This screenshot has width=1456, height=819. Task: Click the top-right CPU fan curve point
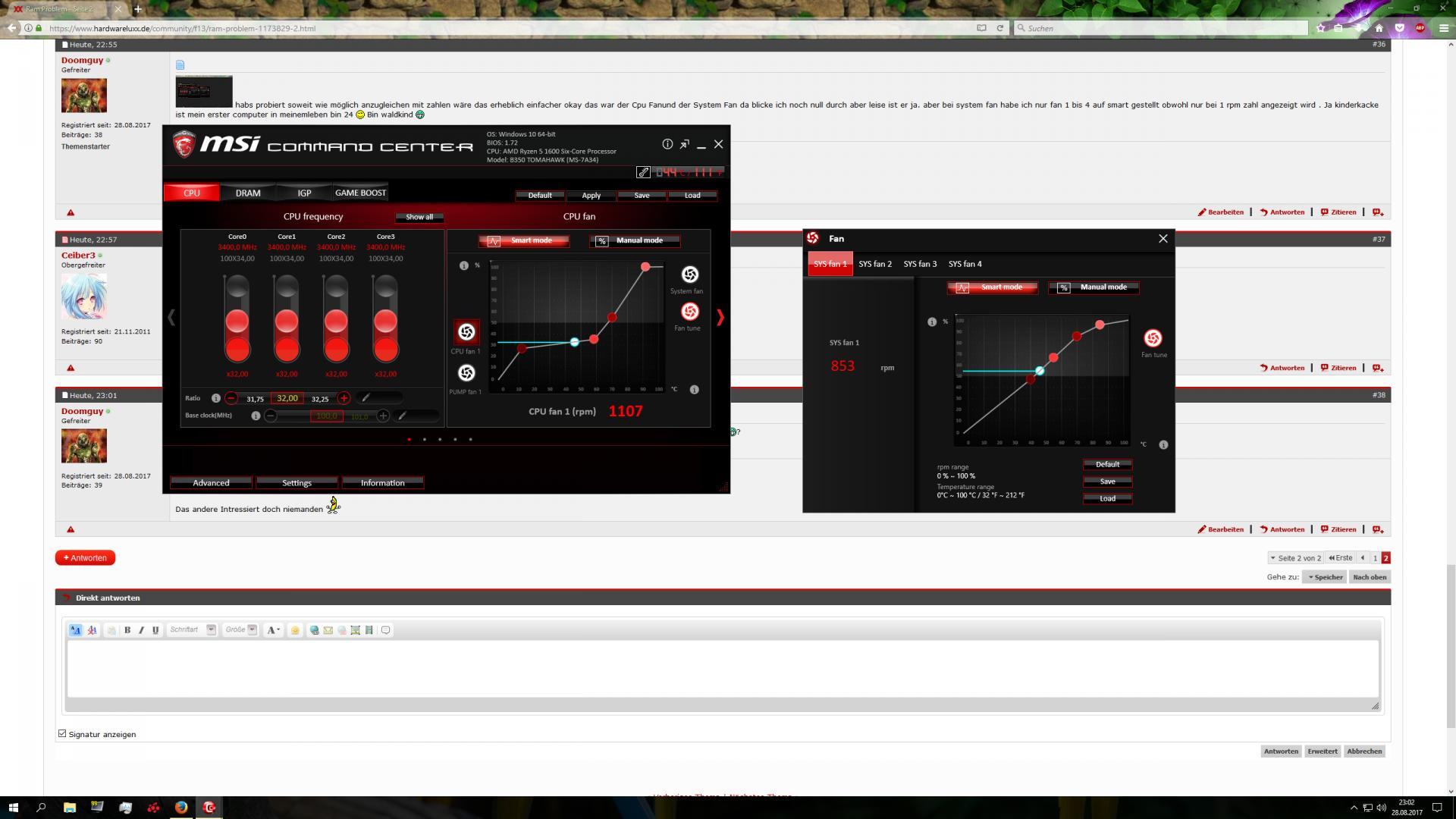tap(645, 267)
